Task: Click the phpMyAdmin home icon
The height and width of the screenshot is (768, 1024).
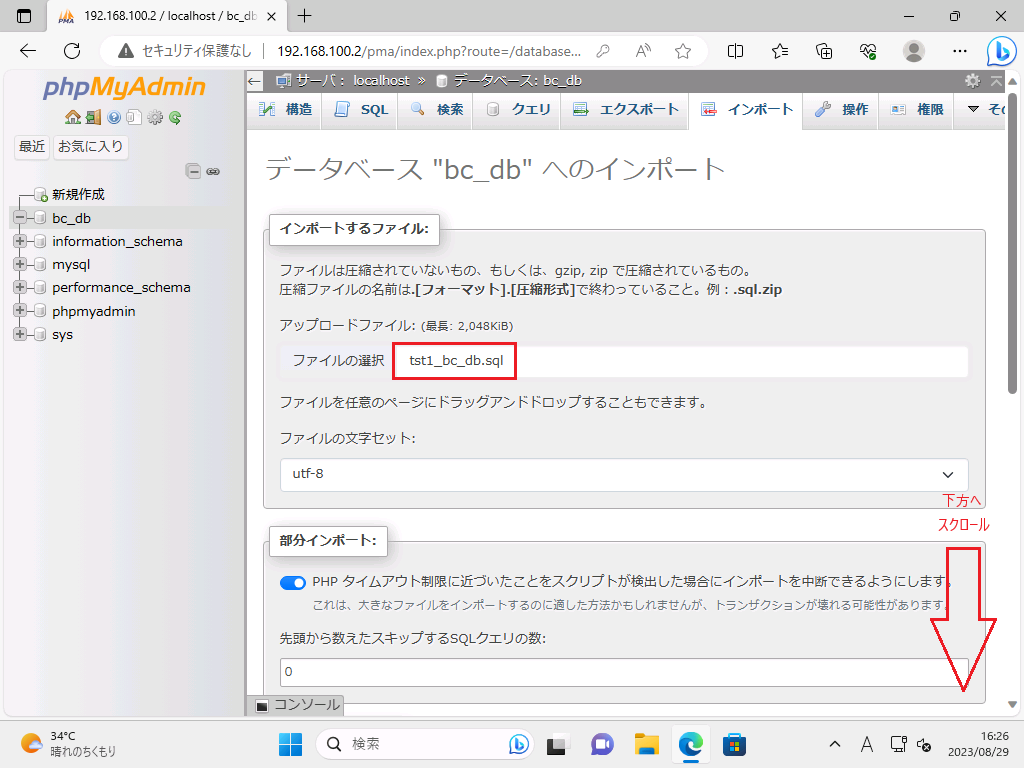Action: click(x=72, y=117)
